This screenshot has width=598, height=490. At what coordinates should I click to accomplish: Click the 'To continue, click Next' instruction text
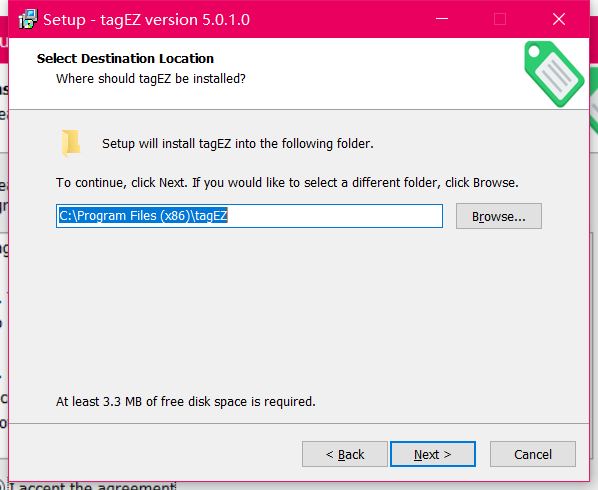[x=287, y=183]
